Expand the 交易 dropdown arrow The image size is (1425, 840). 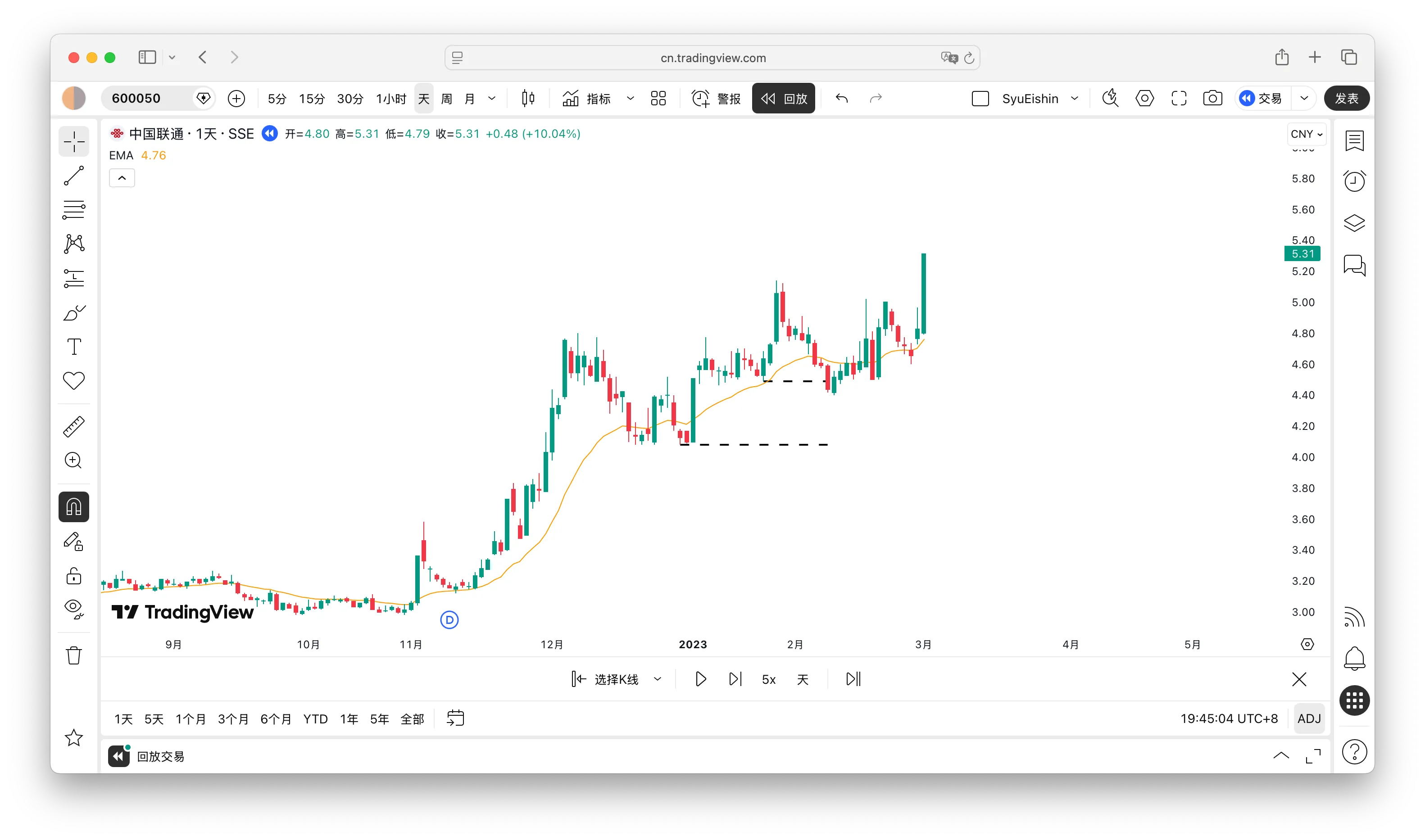(x=1304, y=99)
